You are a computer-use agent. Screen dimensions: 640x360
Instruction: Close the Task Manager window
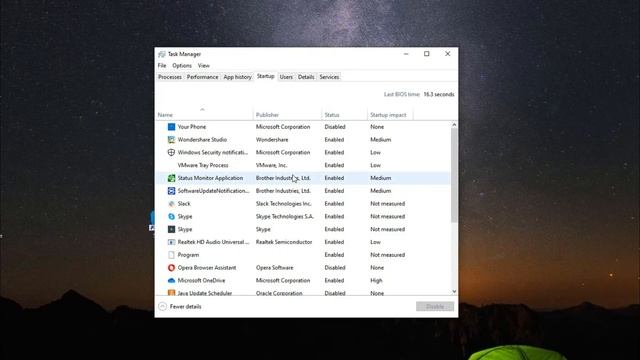click(448, 54)
